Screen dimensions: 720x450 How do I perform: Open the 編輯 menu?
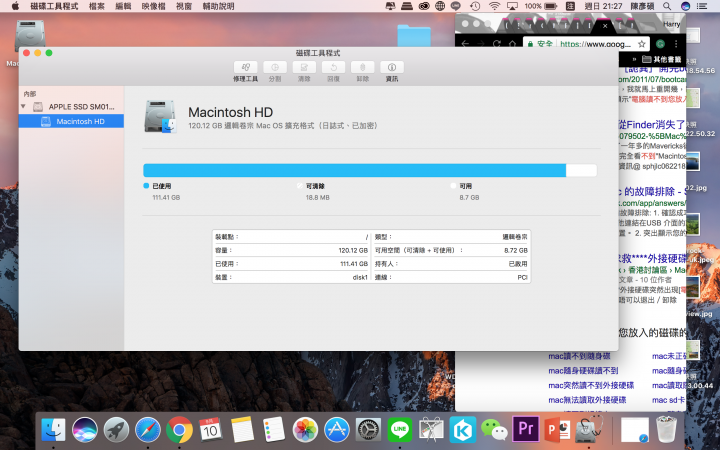tap(123, 6)
